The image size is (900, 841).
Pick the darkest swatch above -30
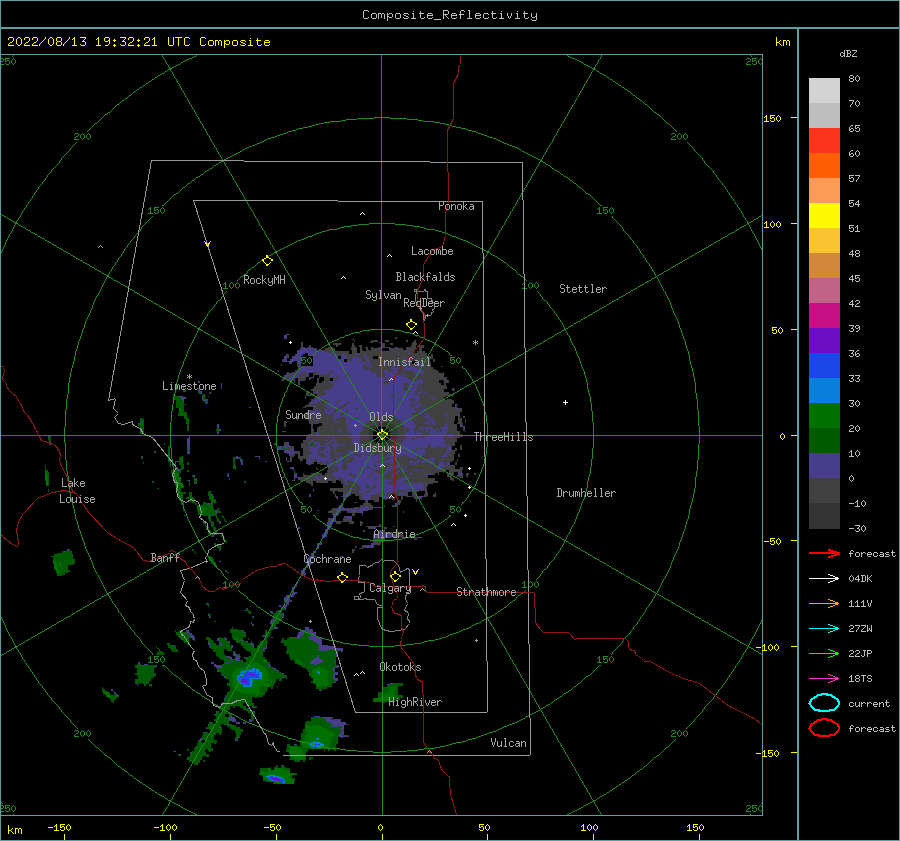[x=824, y=516]
